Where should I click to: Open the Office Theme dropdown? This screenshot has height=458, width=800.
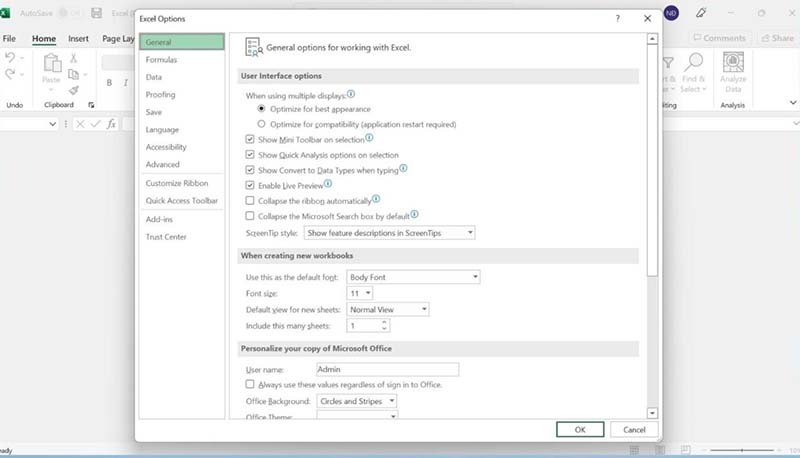(x=357, y=416)
